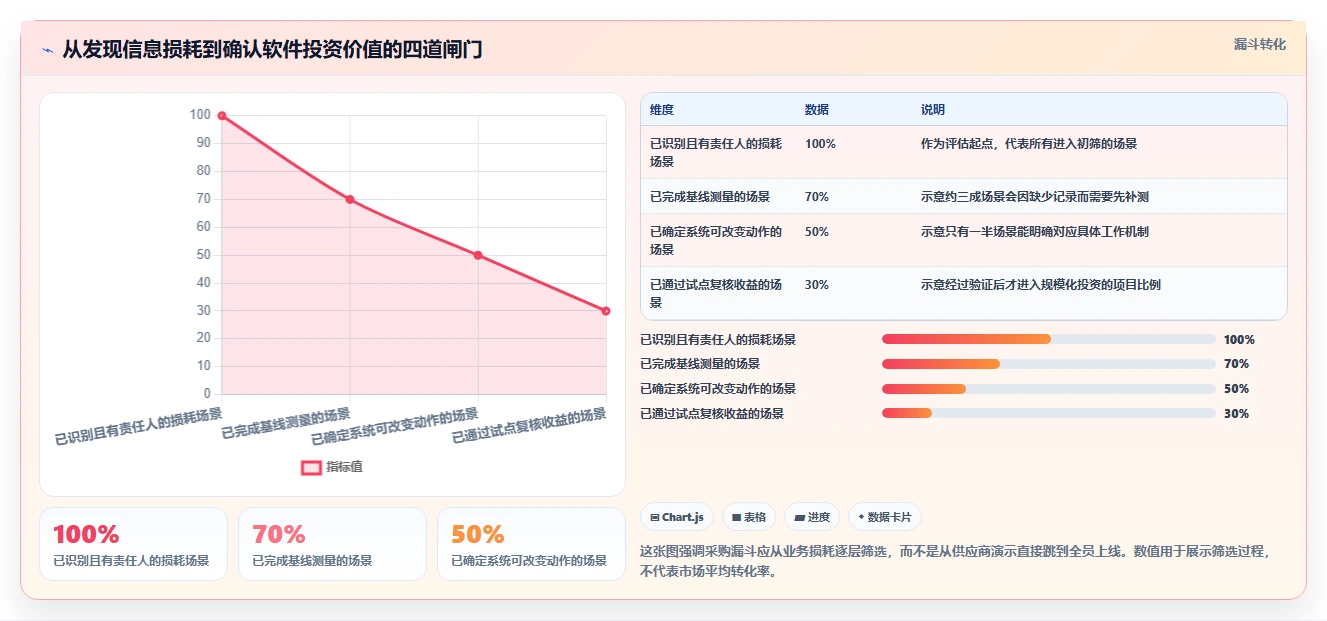Open the 100% data card
1327x621 pixels.
(133, 544)
